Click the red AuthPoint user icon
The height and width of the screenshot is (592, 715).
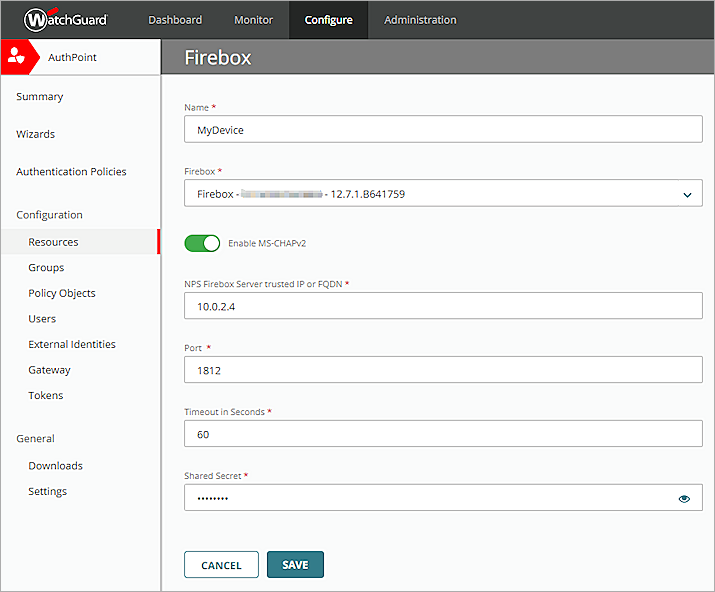(16, 57)
